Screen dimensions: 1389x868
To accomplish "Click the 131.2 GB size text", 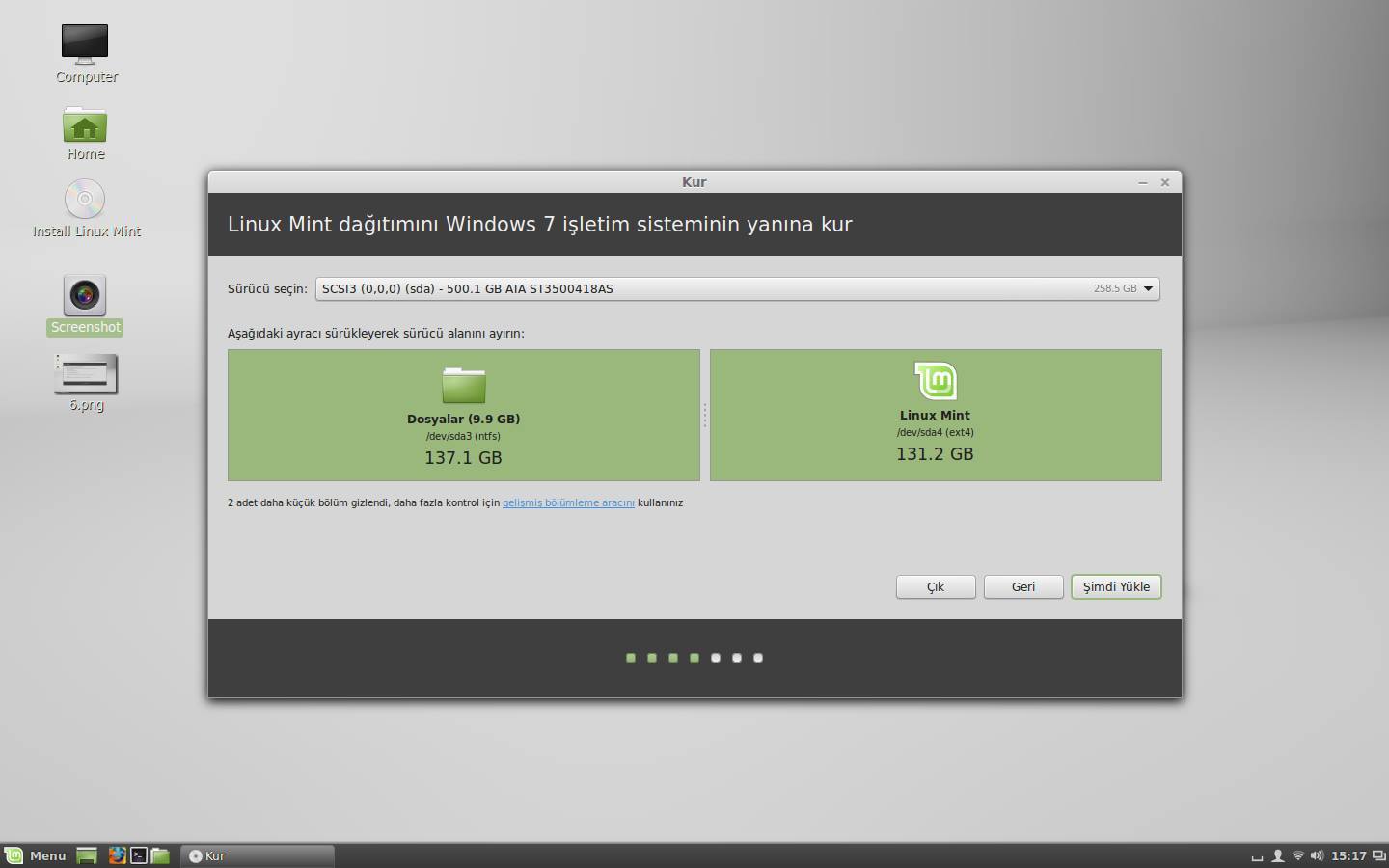I will [x=935, y=454].
